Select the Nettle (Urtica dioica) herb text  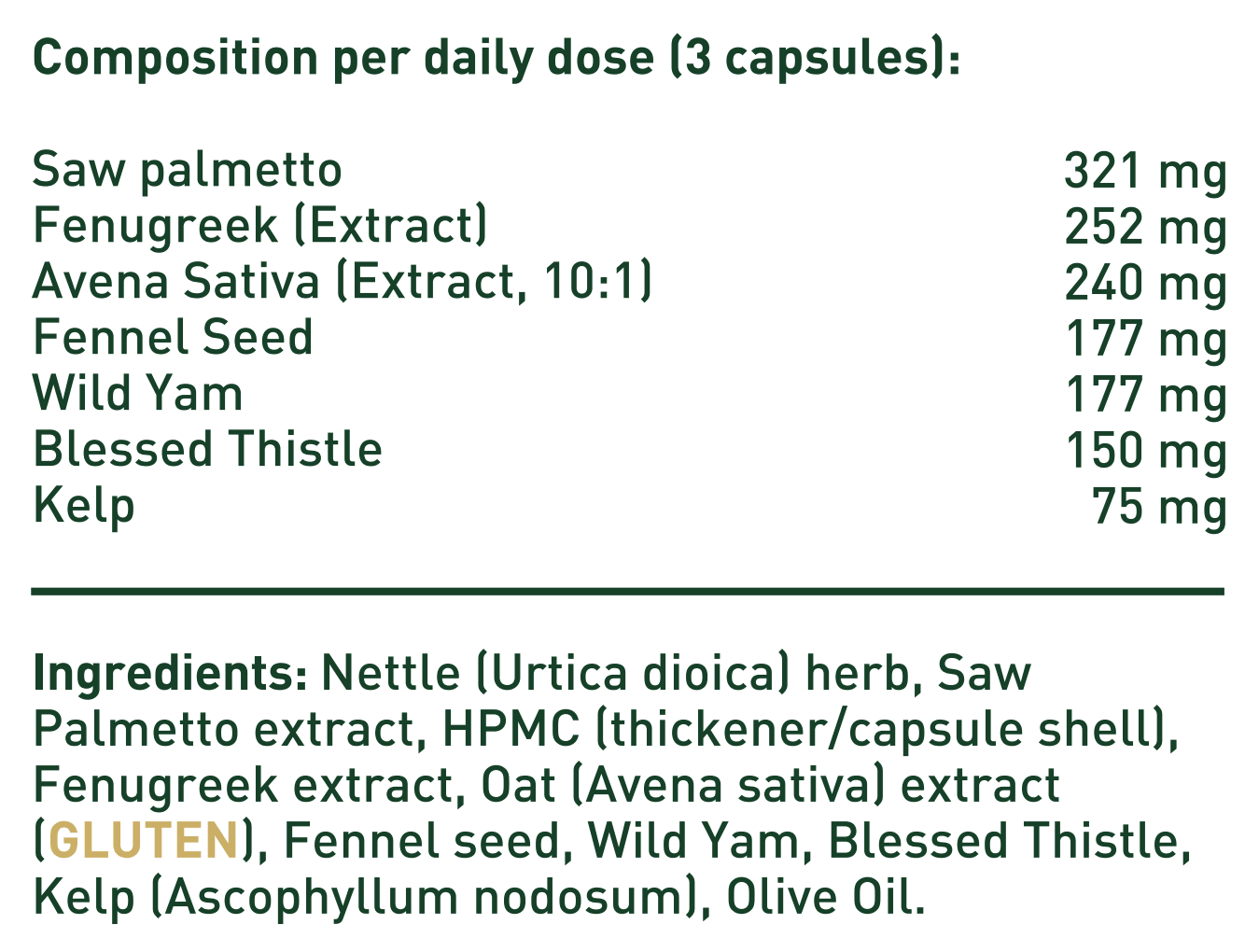pyautogui.click(x=616, y=673)
